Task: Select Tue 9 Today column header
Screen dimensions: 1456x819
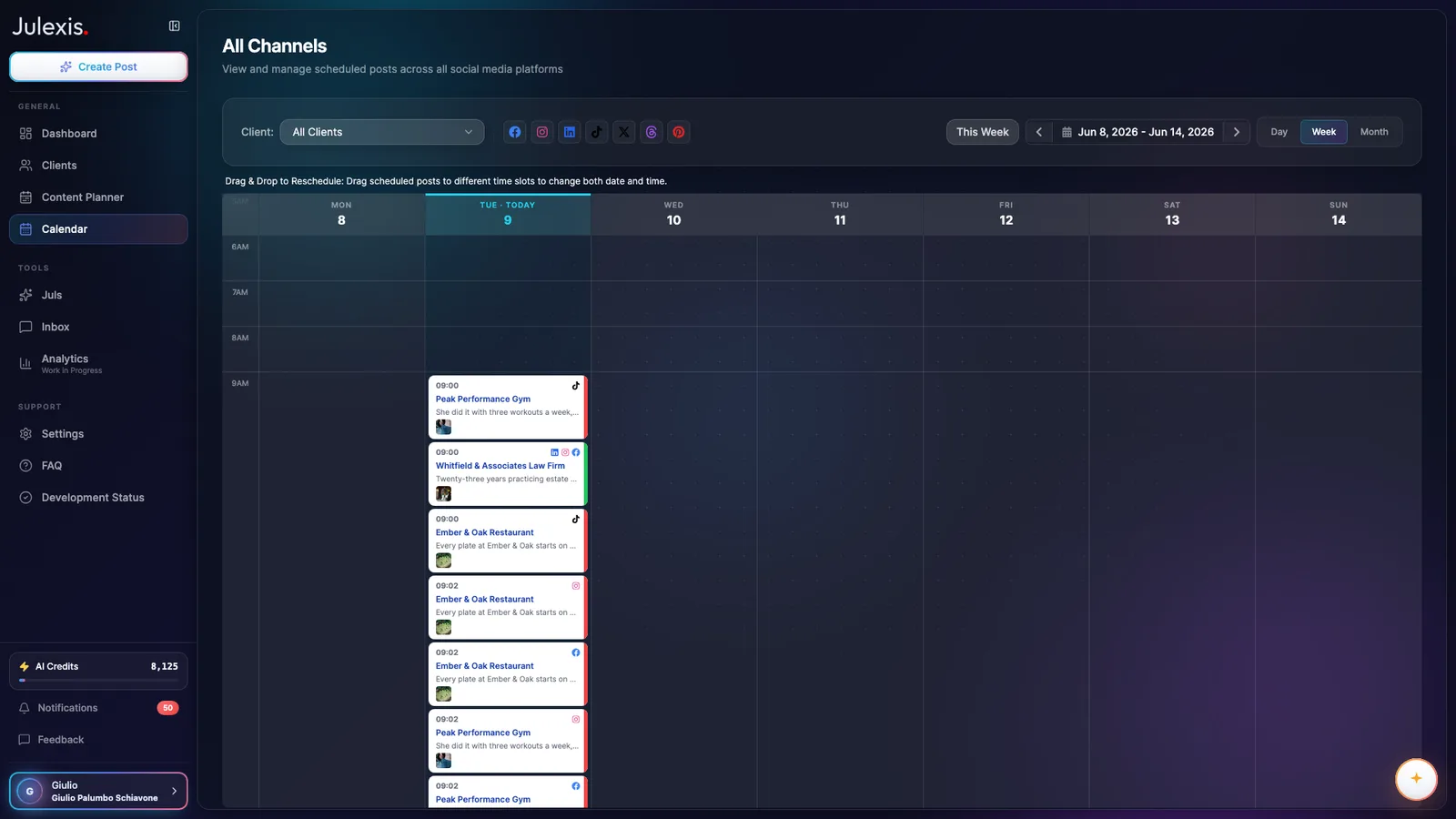Action: click(508, 214)
